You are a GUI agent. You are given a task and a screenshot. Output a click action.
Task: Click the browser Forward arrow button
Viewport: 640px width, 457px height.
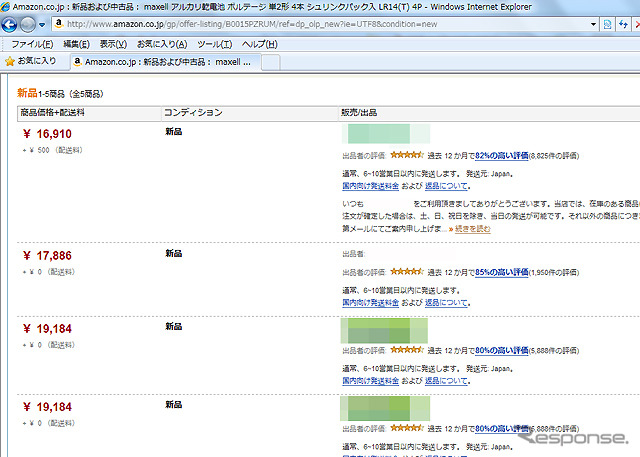pyautogui.click(x=28, y=24)
